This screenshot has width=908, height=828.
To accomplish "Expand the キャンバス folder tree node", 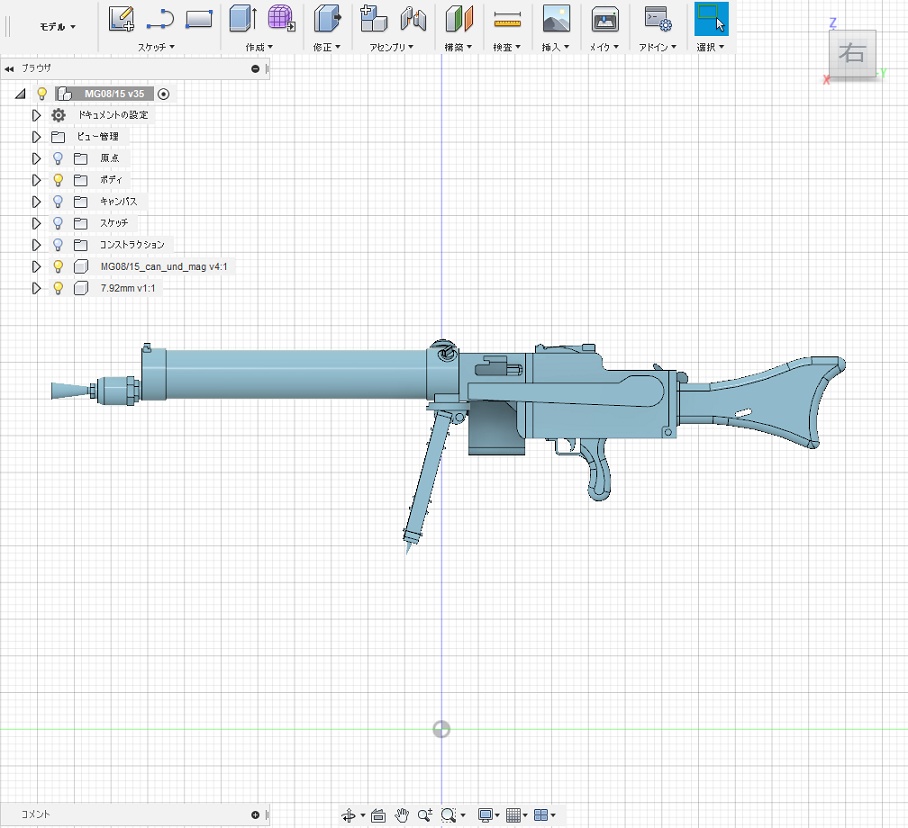I will point(37,201).
